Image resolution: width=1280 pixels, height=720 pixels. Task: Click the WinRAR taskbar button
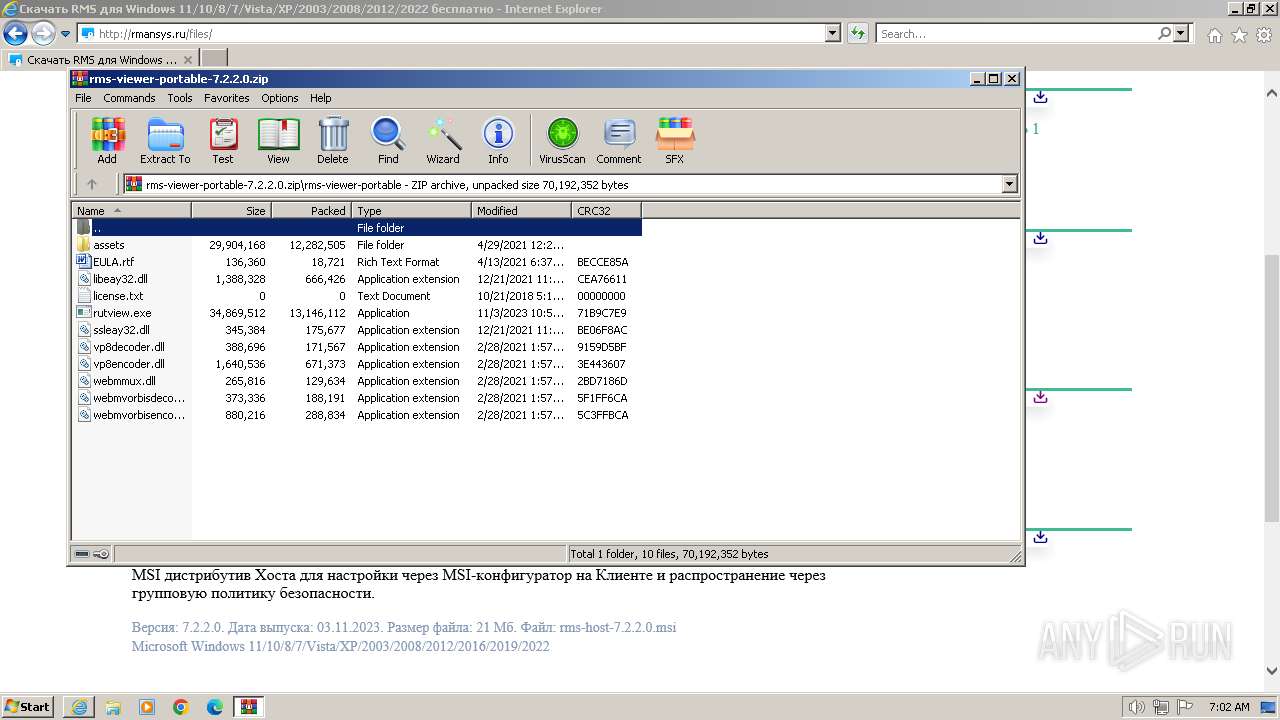click(249, 706)
